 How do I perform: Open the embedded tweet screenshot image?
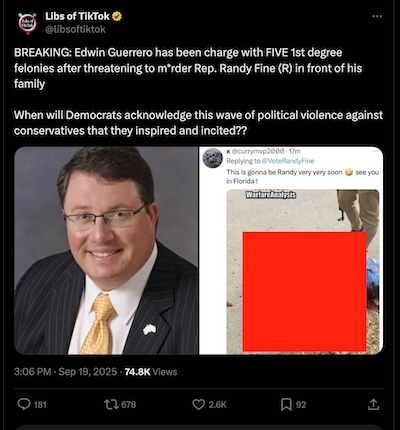[291, 250]
